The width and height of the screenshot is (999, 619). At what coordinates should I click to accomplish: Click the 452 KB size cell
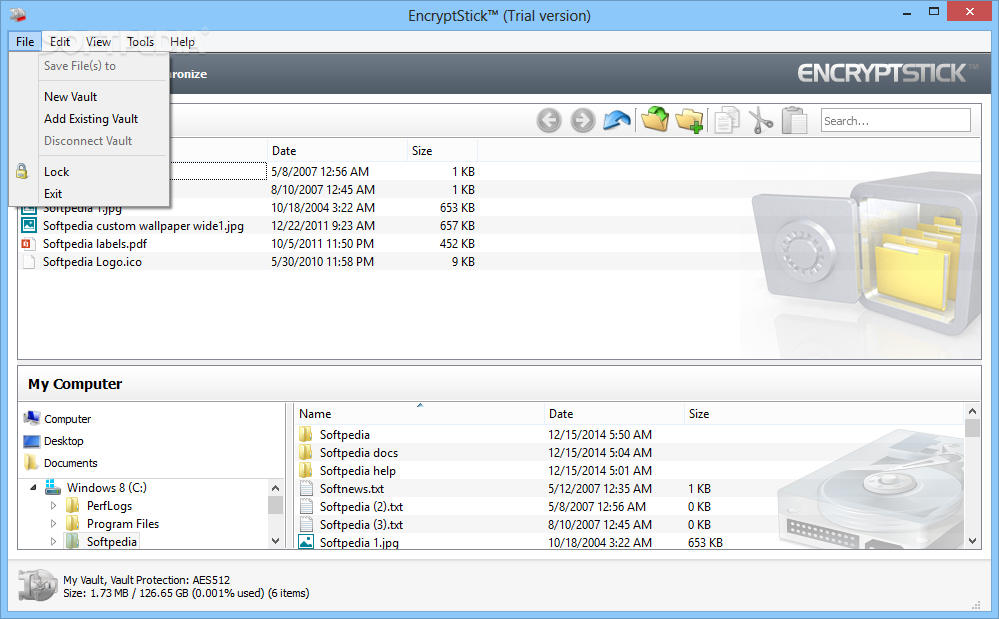tap(457, 244)
